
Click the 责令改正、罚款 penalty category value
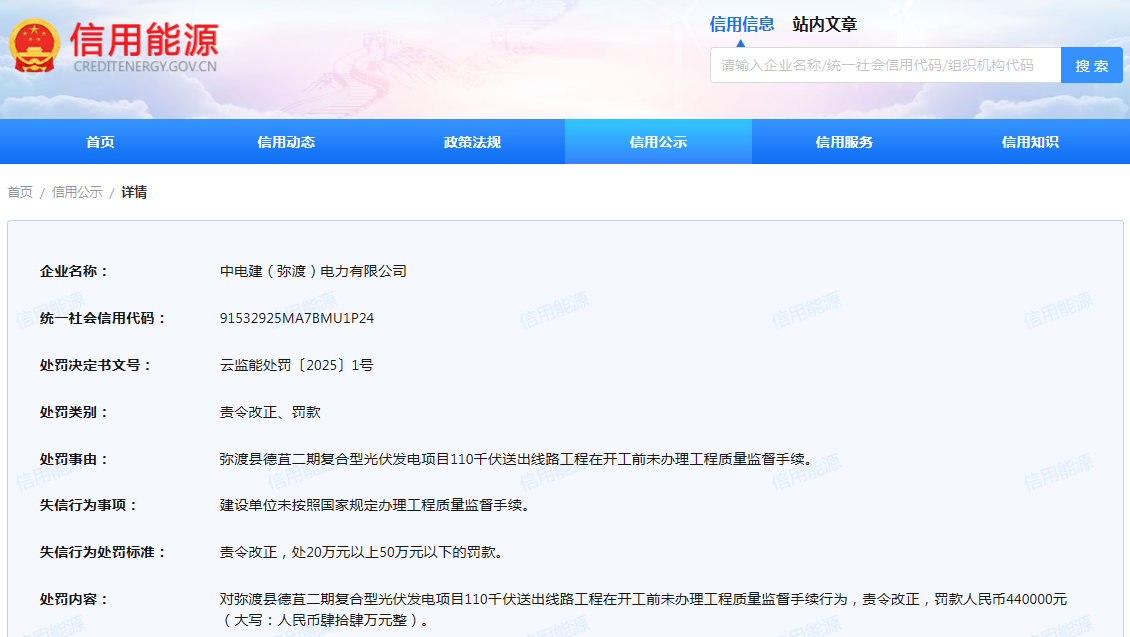click(x=270, y=412)
